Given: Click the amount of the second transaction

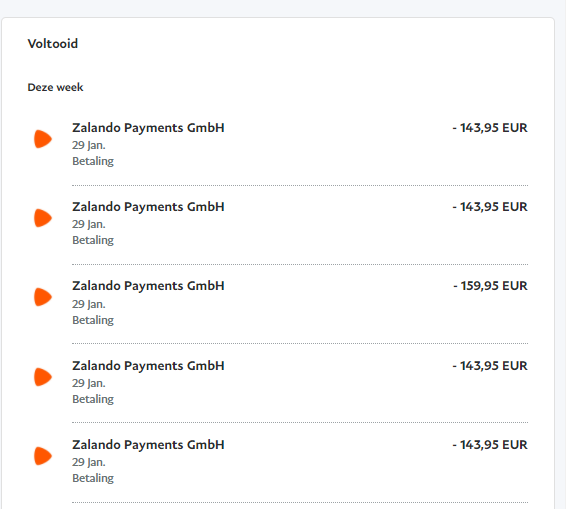Looking at the screenshot, I should click(x=490, y=207).
